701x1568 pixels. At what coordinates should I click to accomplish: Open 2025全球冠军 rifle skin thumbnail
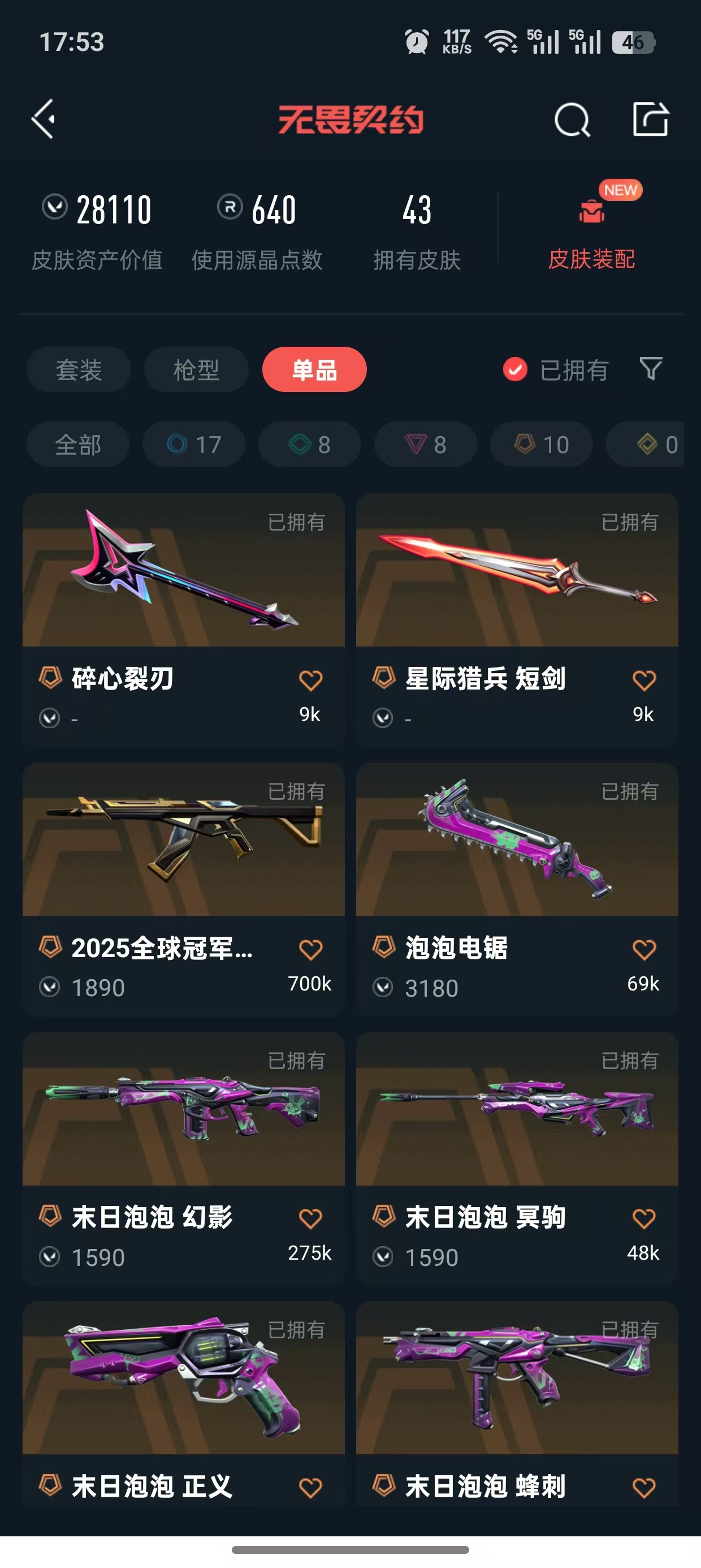pyautogui.click(x=184, y=839)
